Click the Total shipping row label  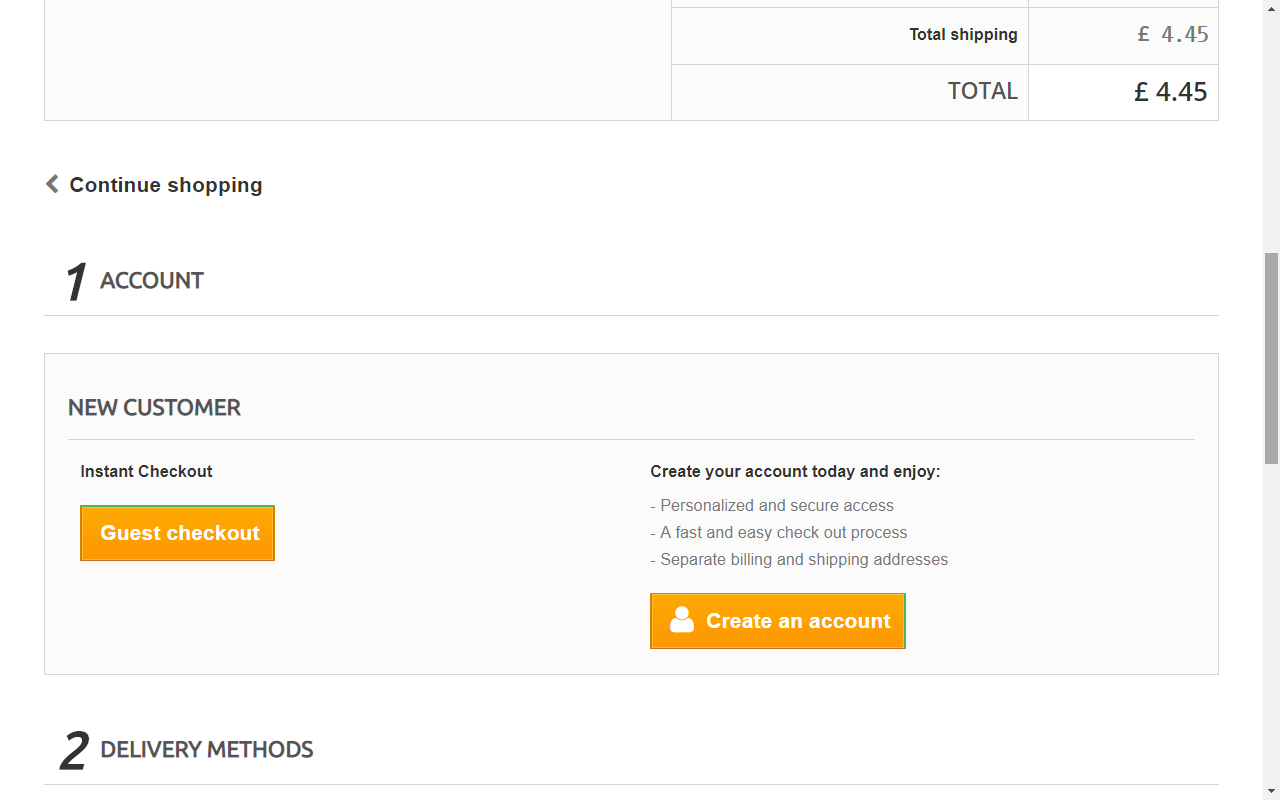click(963, 35)
